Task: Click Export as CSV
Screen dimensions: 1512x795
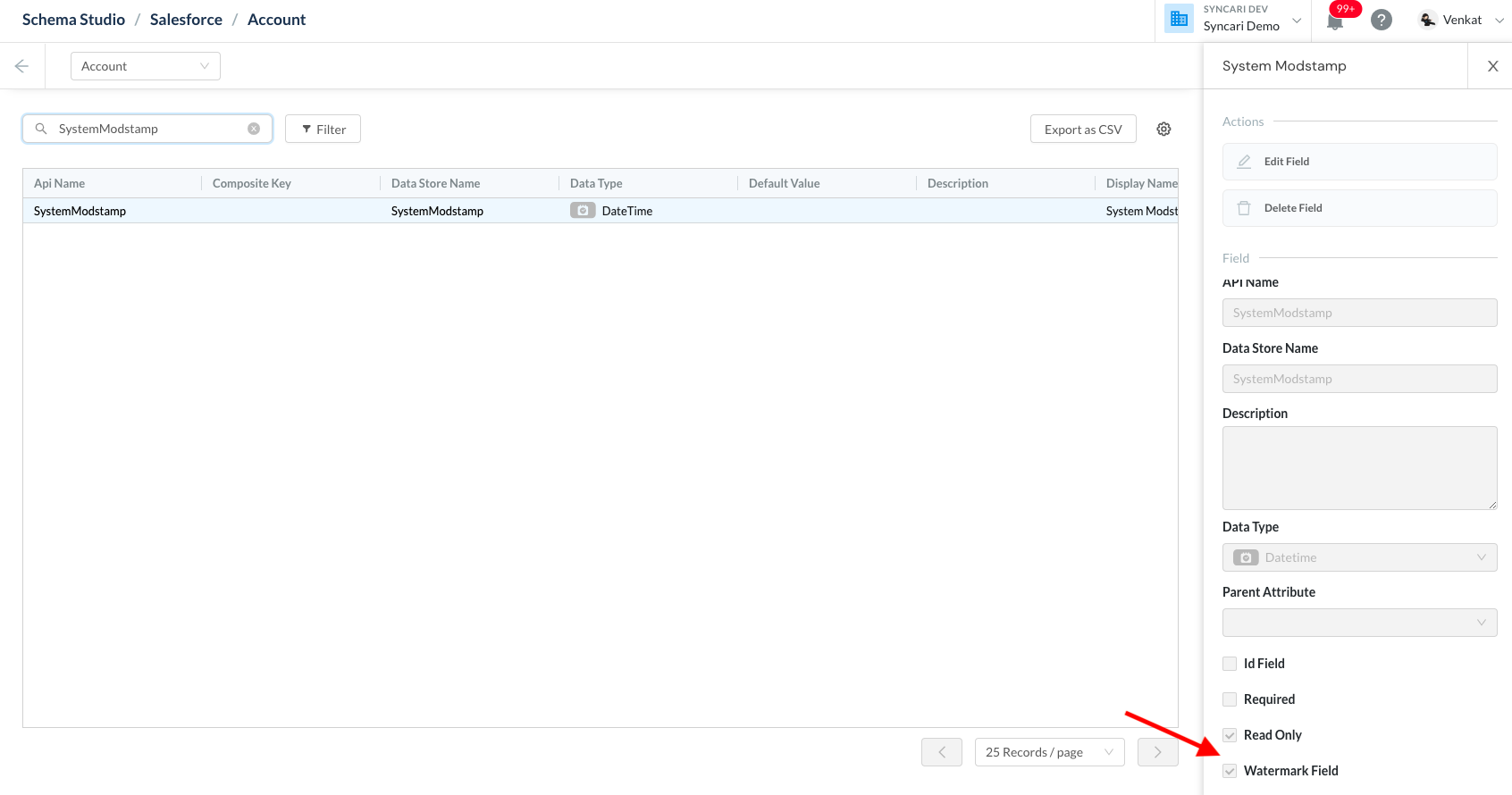Action: click(1083, 129)
